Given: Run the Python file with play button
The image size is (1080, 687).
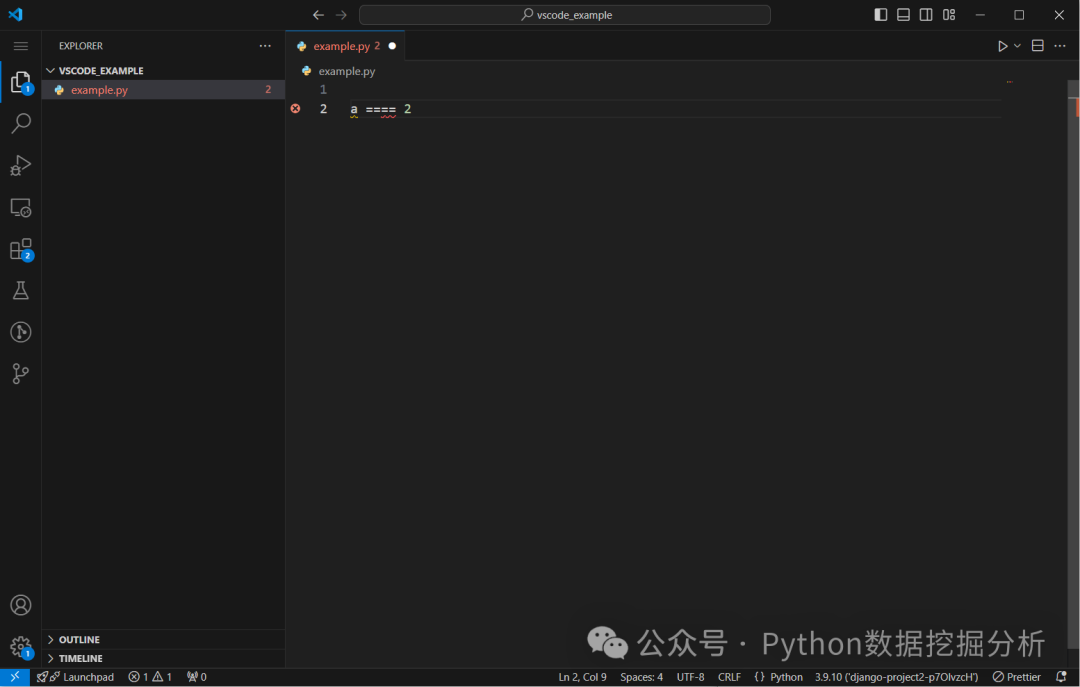Looking at the screenshot, I should [x=1002, y=46].
